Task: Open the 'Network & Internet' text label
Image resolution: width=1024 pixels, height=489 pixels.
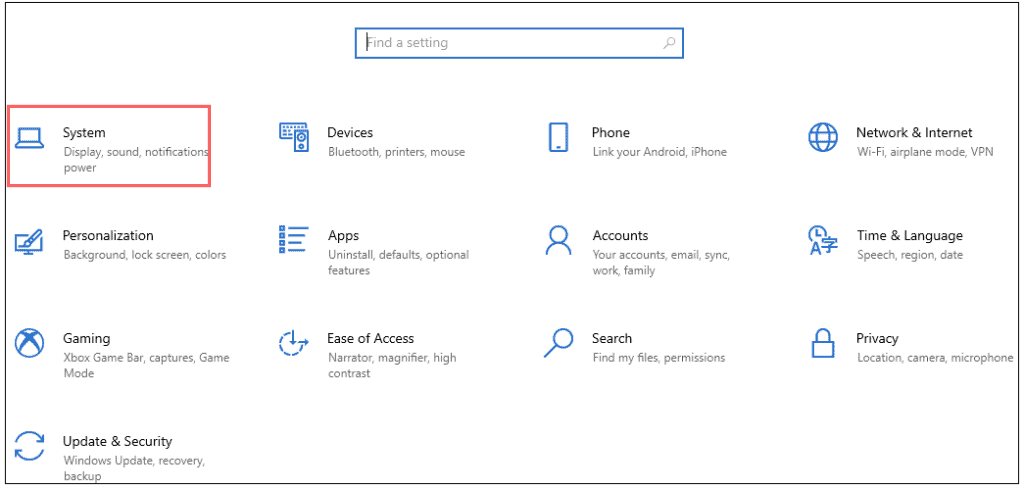Action: tap(914, 132)
